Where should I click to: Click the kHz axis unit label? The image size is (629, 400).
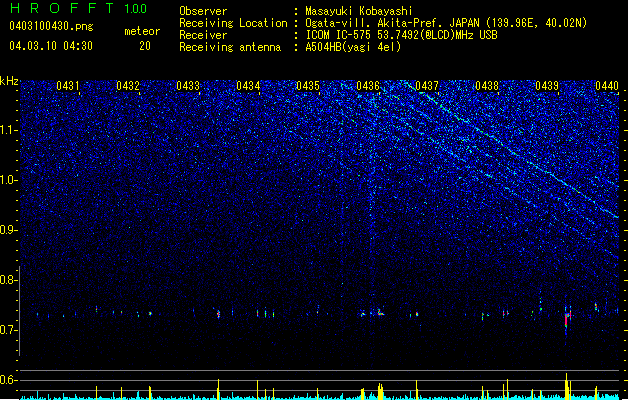(x=9, y=81)
